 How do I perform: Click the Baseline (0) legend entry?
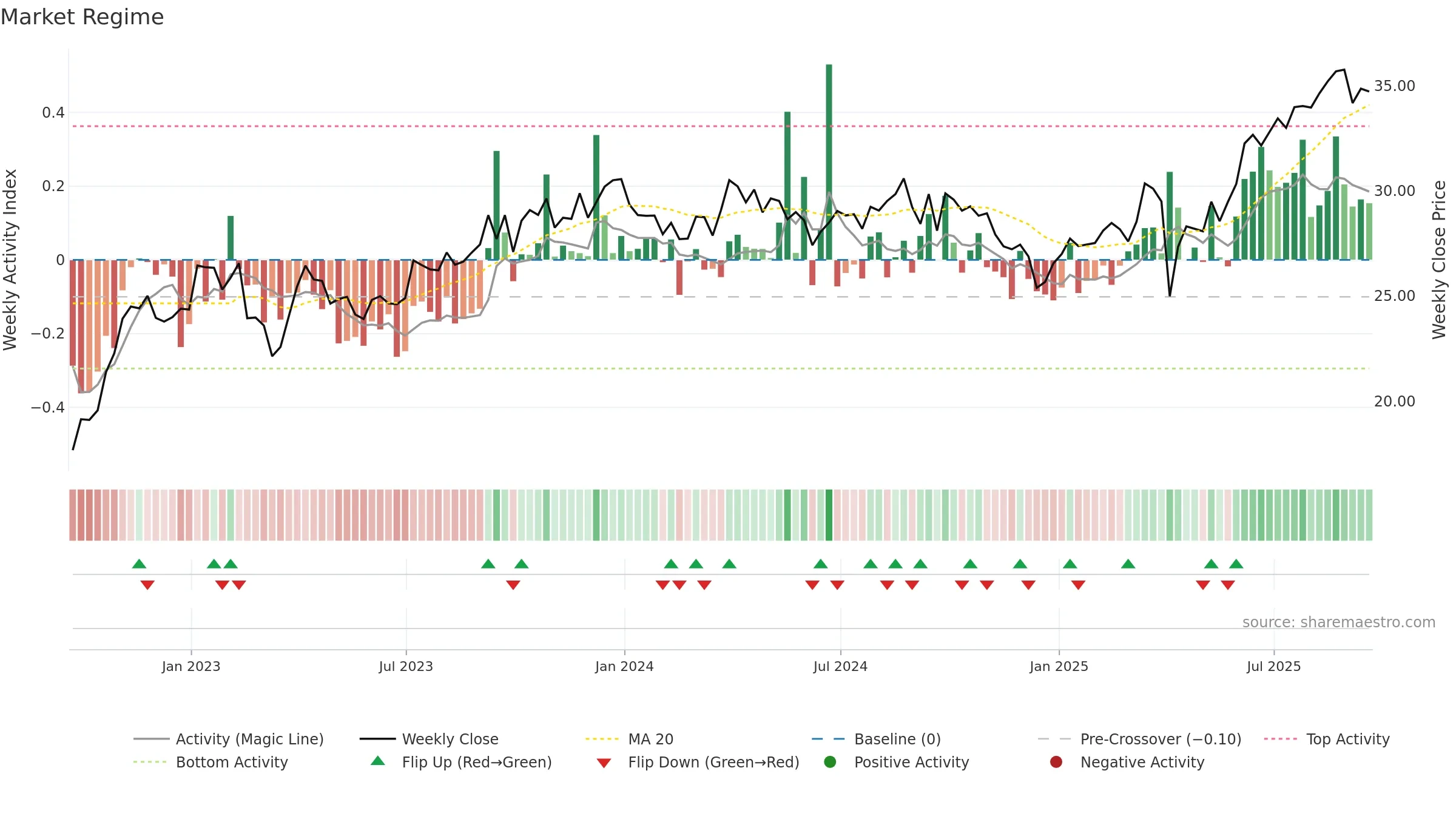coord(876,739)
